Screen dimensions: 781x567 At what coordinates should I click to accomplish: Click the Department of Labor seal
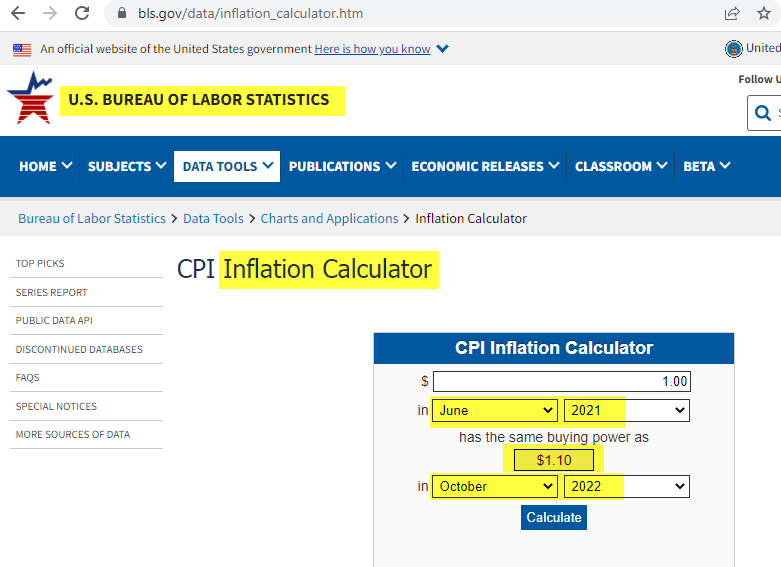click(733, 49)
